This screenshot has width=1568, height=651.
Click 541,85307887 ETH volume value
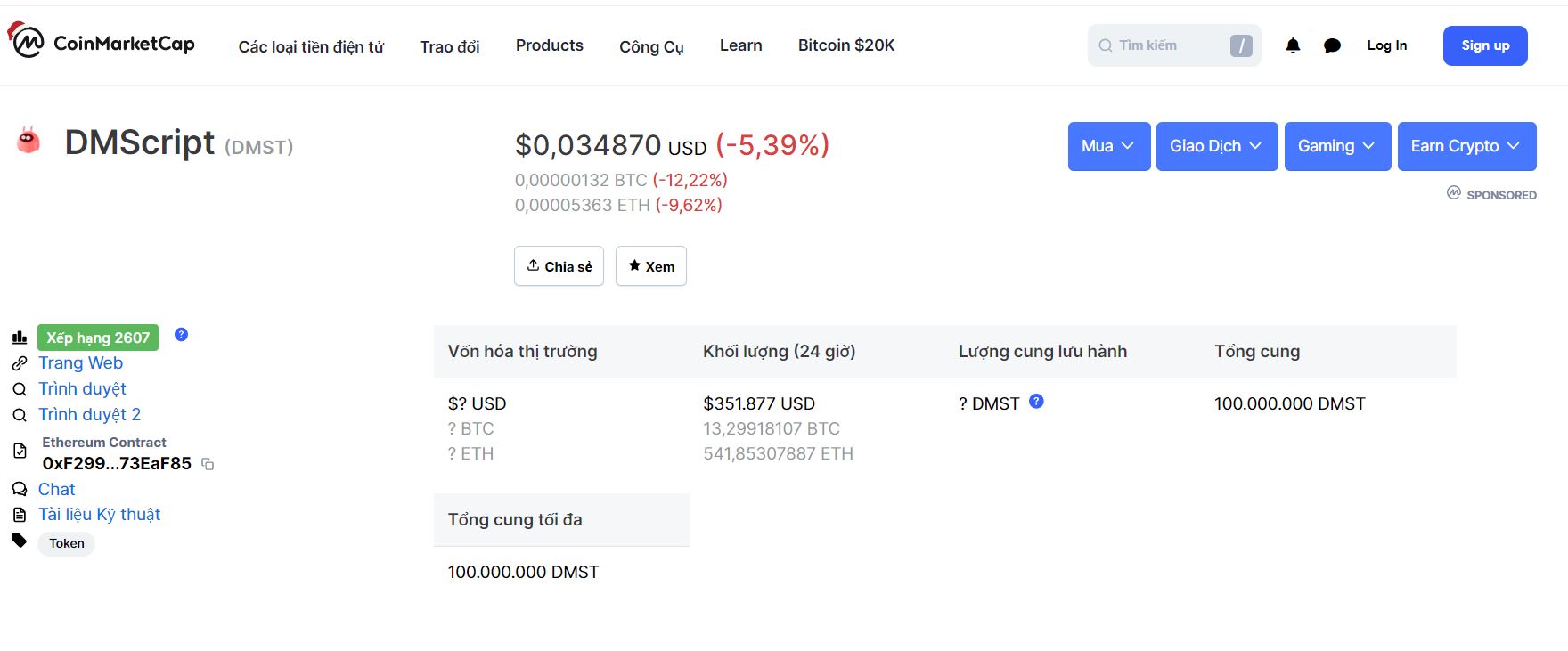pyautogui.click(x=779, y=453)
